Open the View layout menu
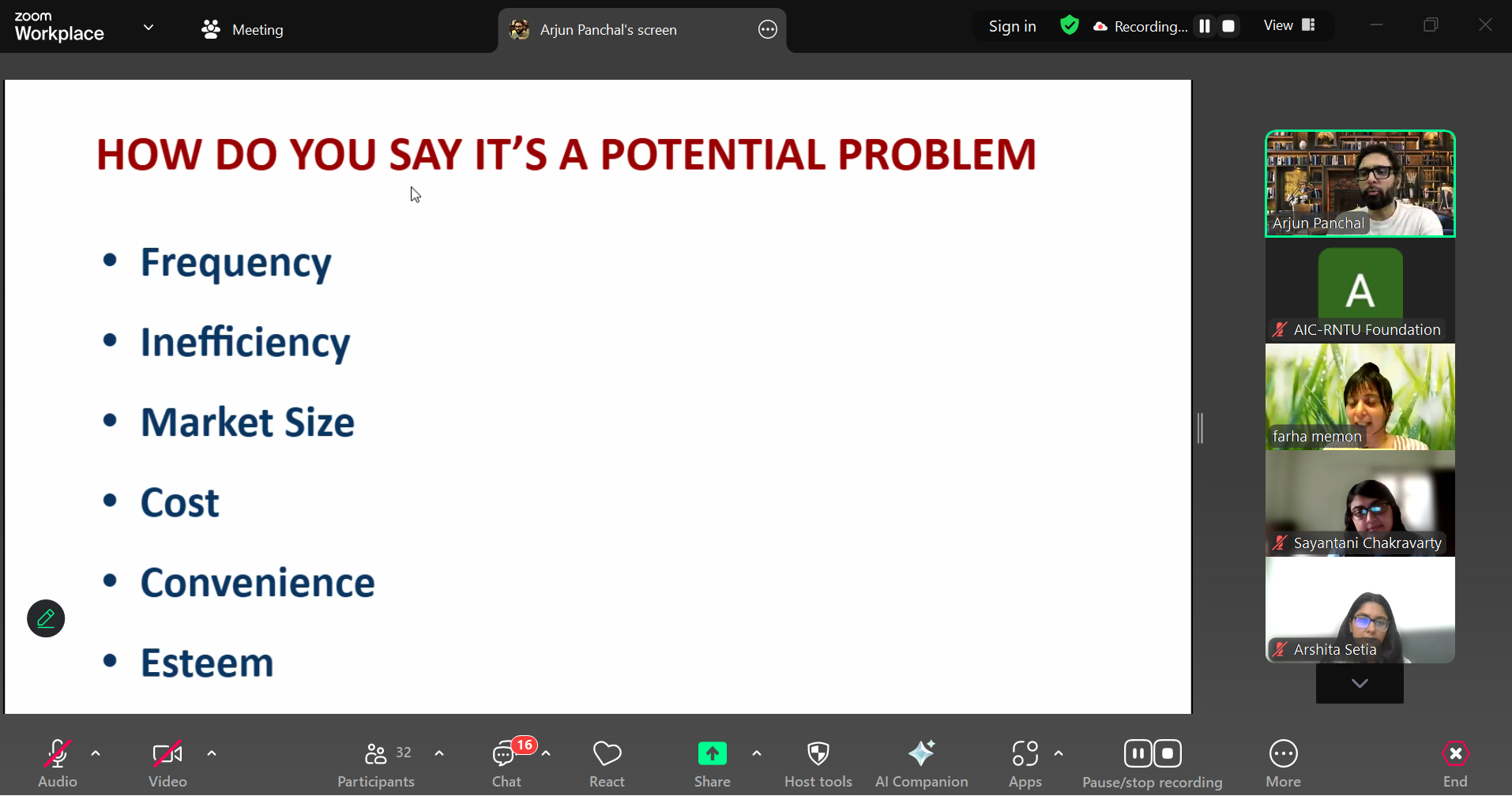This screenshot has height=796, width=1512. click(1288, 25)
